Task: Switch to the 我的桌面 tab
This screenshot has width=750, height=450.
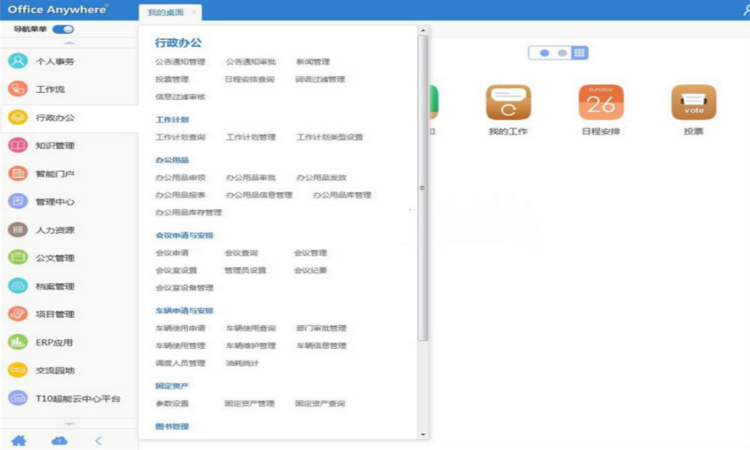Action: tap(165, 12)
